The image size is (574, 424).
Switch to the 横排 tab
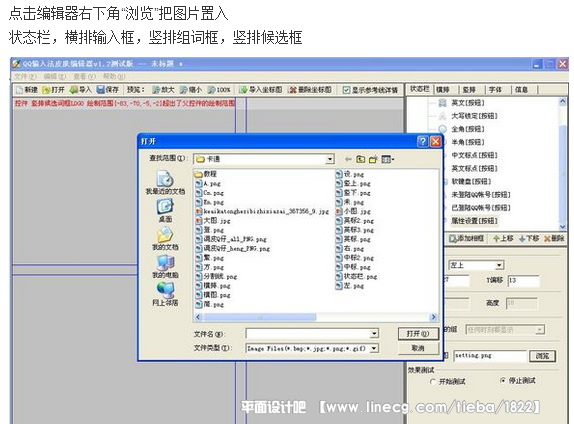[443, 90]
